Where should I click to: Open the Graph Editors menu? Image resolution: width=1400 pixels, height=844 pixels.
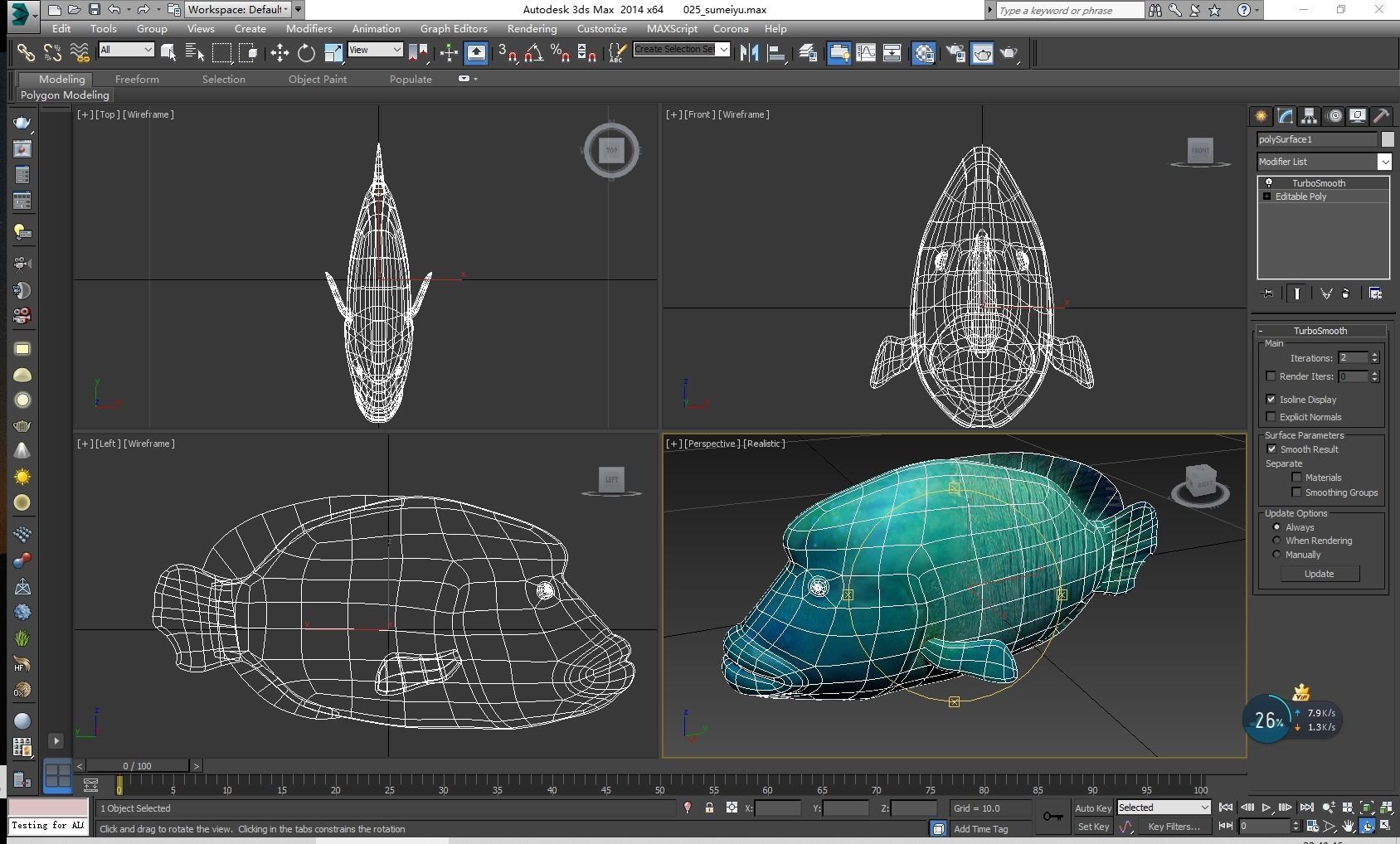point(454,28)
